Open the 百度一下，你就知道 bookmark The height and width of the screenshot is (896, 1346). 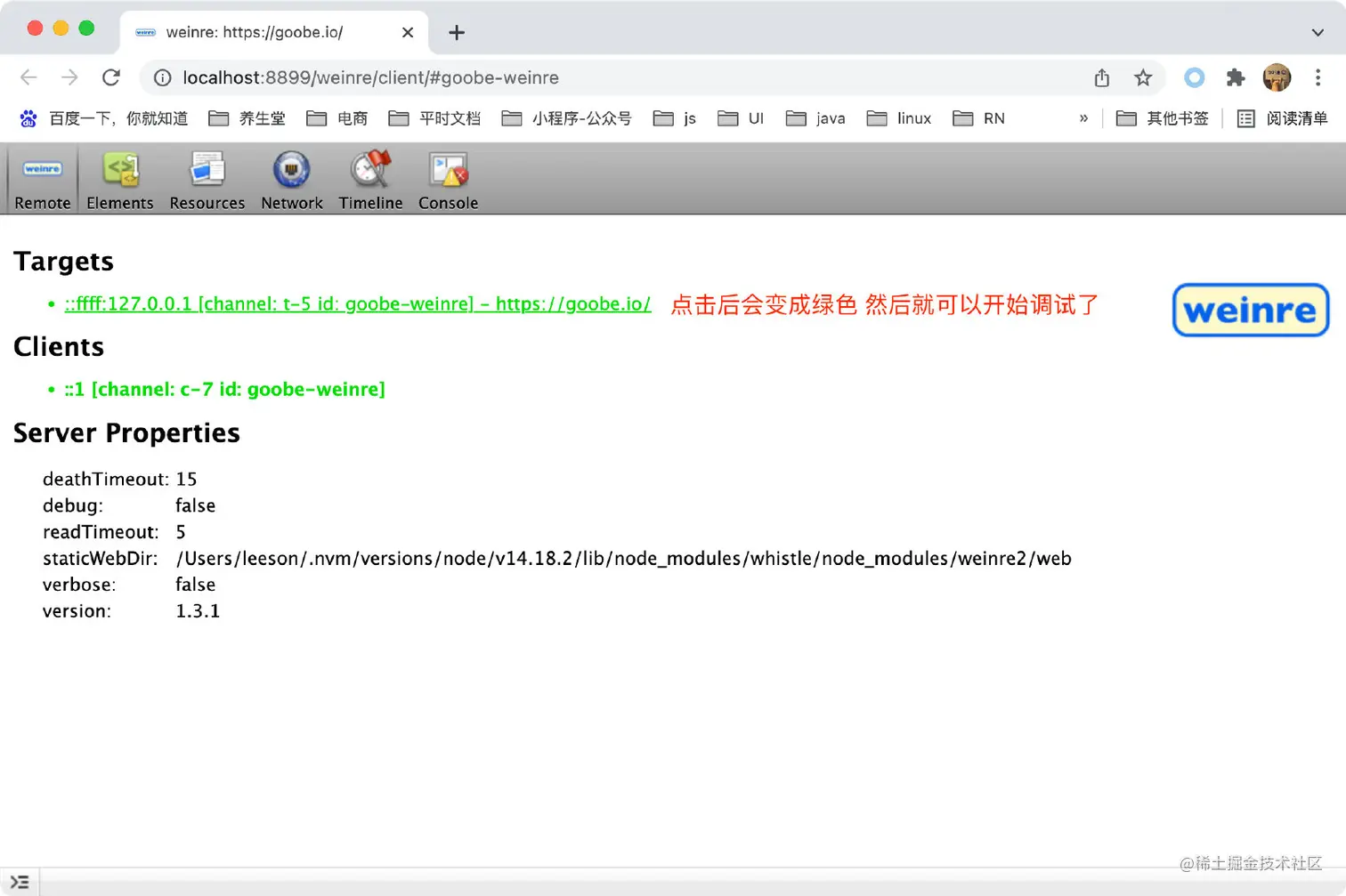click(x=103, y=118)
